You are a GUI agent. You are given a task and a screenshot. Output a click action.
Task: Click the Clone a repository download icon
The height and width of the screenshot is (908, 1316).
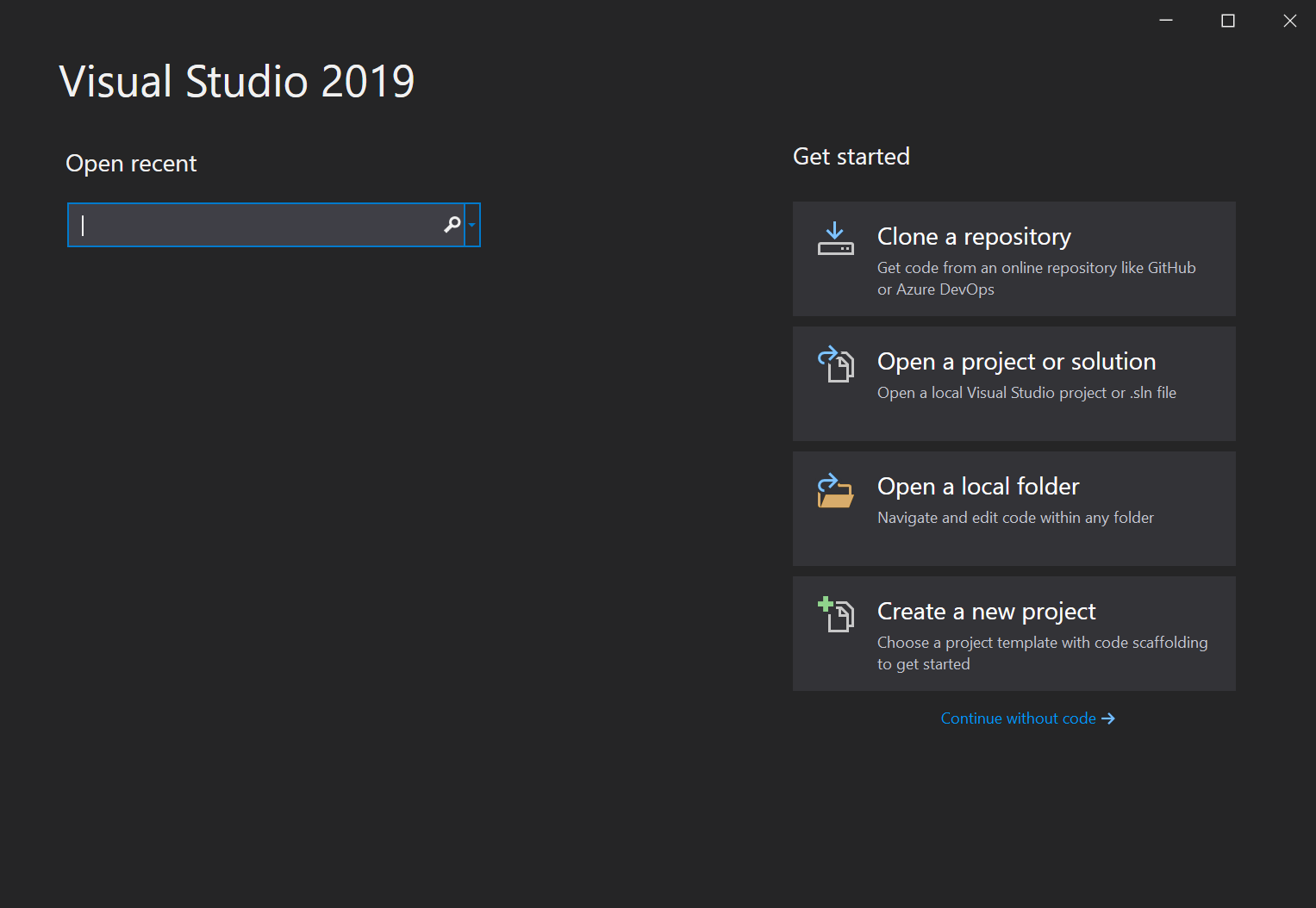coord(835,239)
